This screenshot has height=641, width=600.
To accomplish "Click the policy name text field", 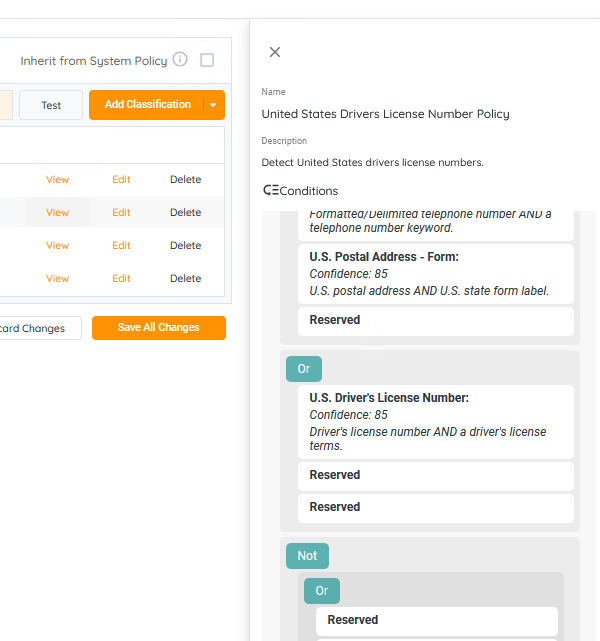I will (x=386, y=114).
